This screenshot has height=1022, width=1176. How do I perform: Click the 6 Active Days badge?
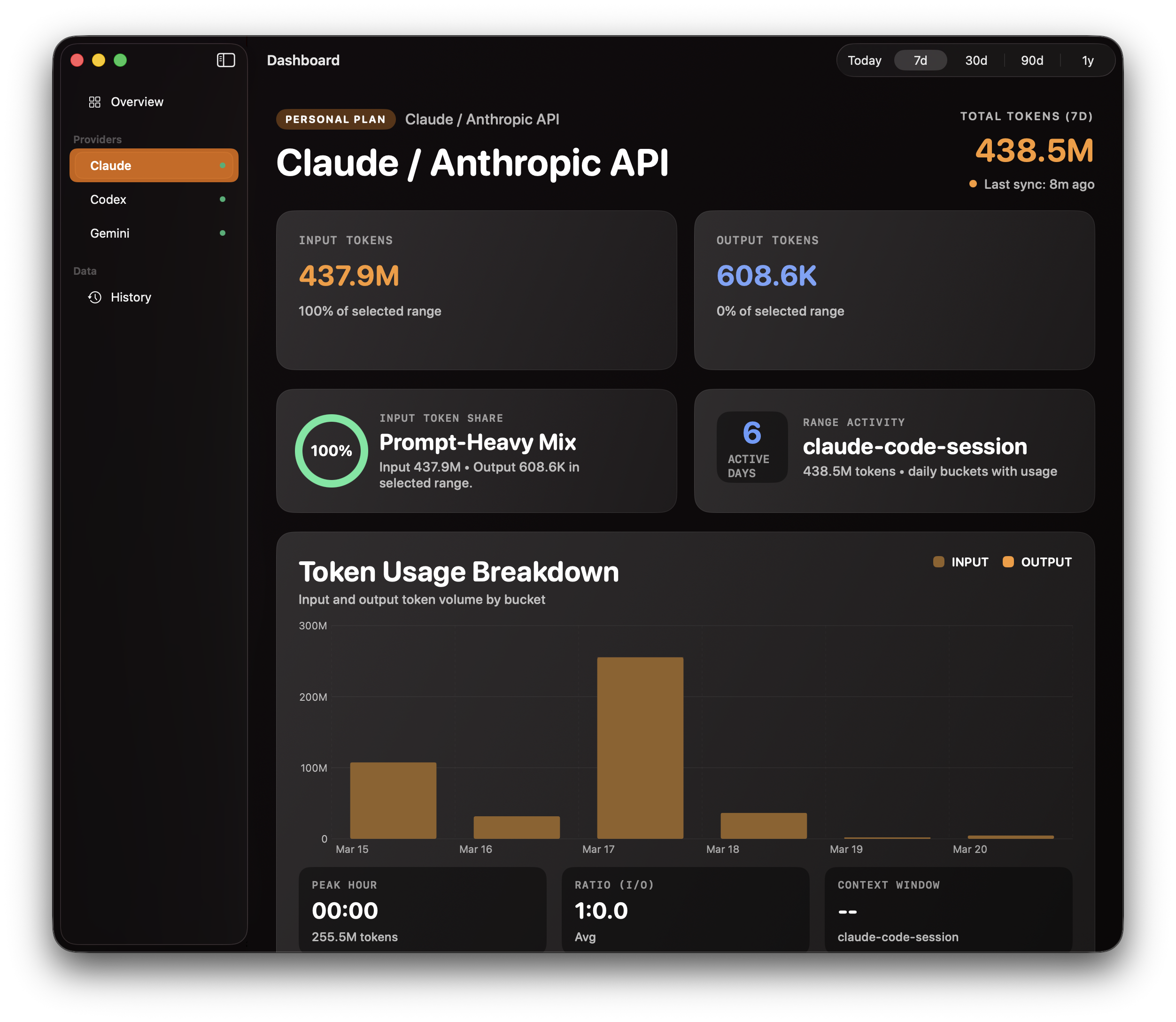[752, 447]
